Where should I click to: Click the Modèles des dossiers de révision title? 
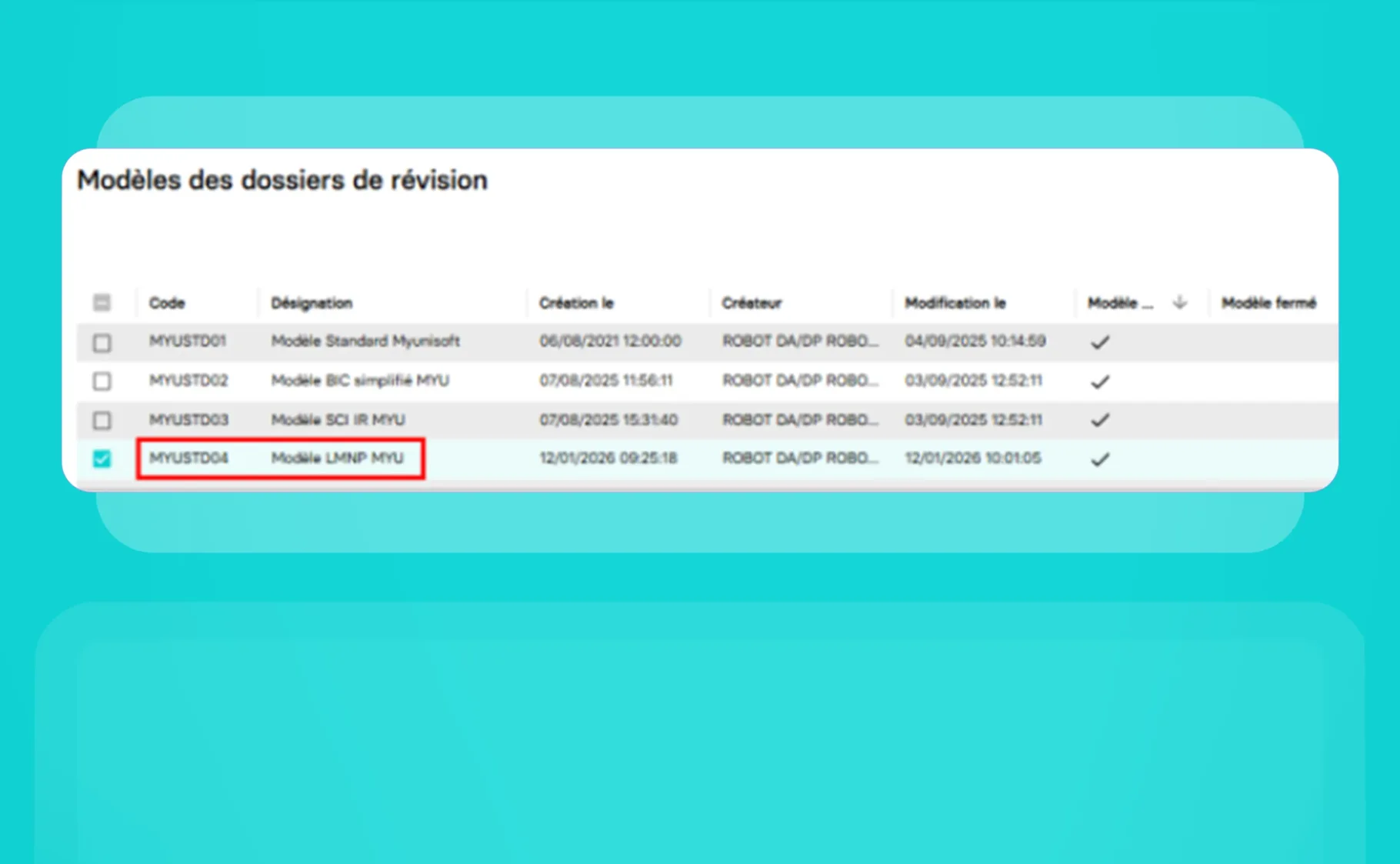[282, 180]
